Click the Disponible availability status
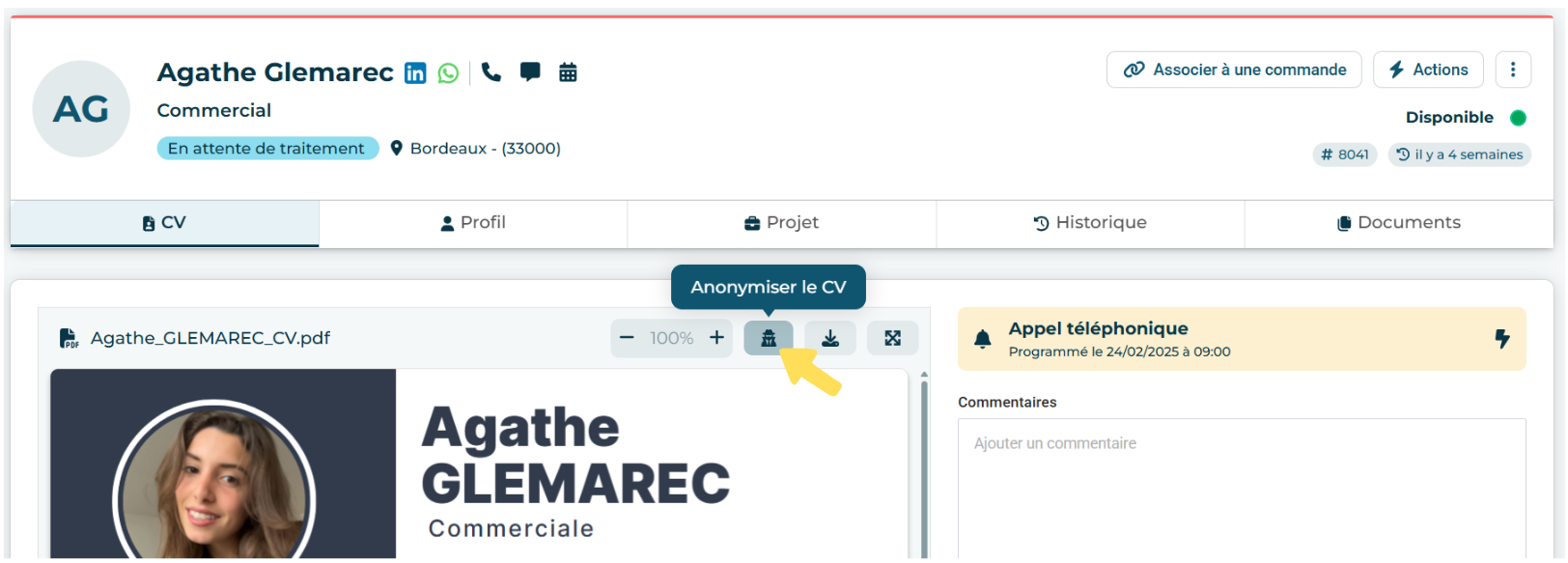 tap(1466, 118)
